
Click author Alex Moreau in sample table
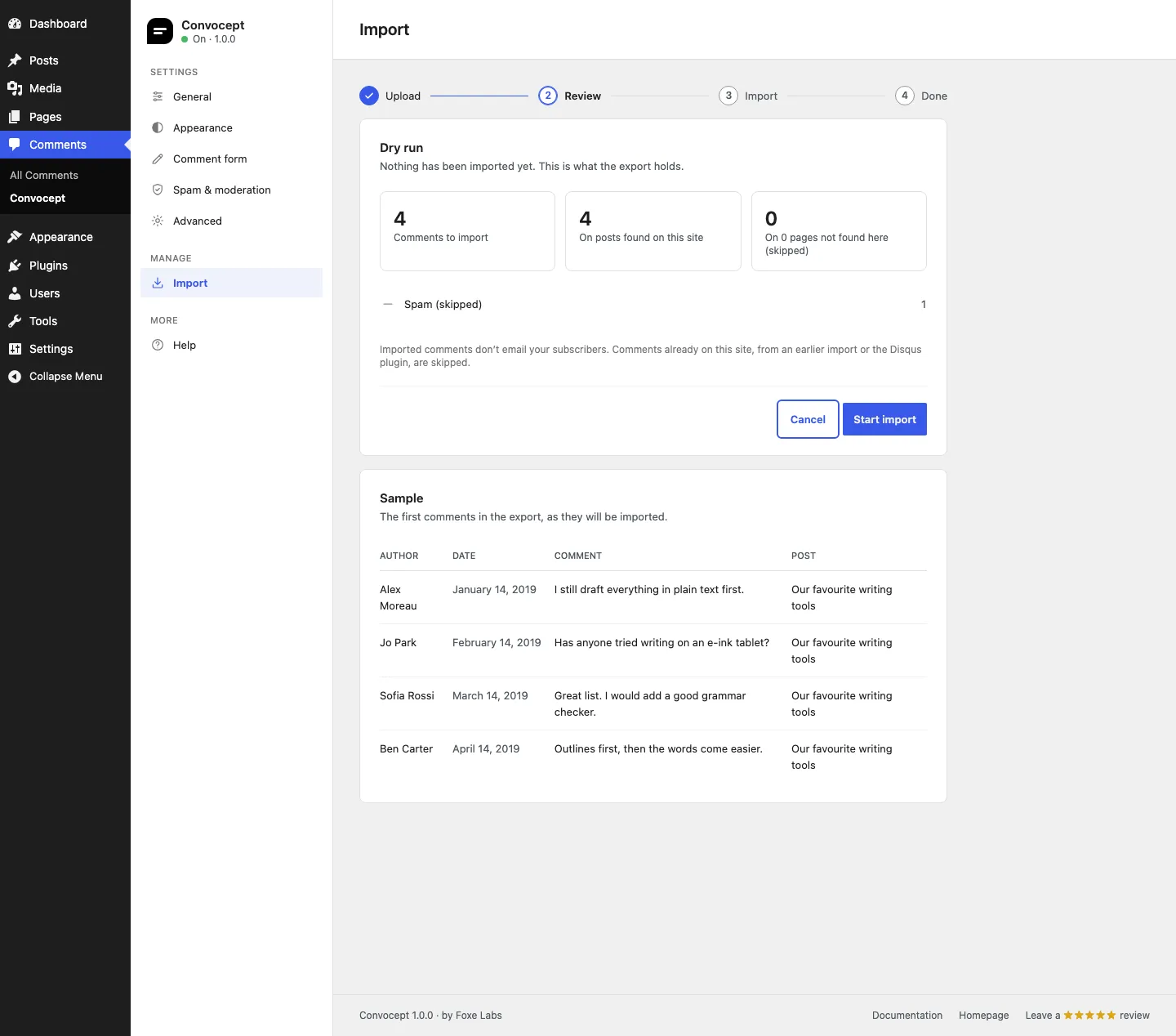pyautogui.click(x=399, y=597)
